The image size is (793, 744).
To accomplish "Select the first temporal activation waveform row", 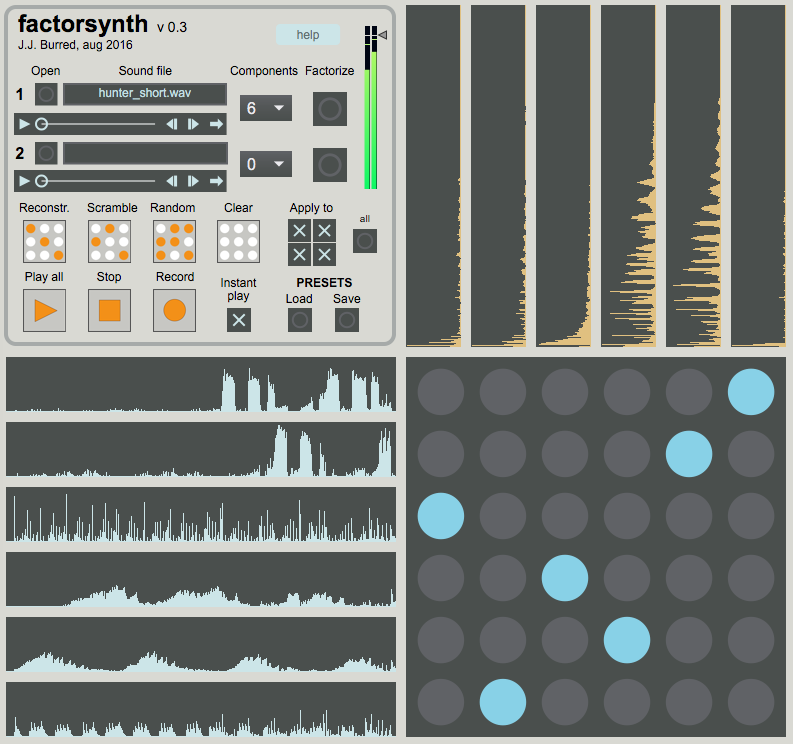I will pos(201,384).
